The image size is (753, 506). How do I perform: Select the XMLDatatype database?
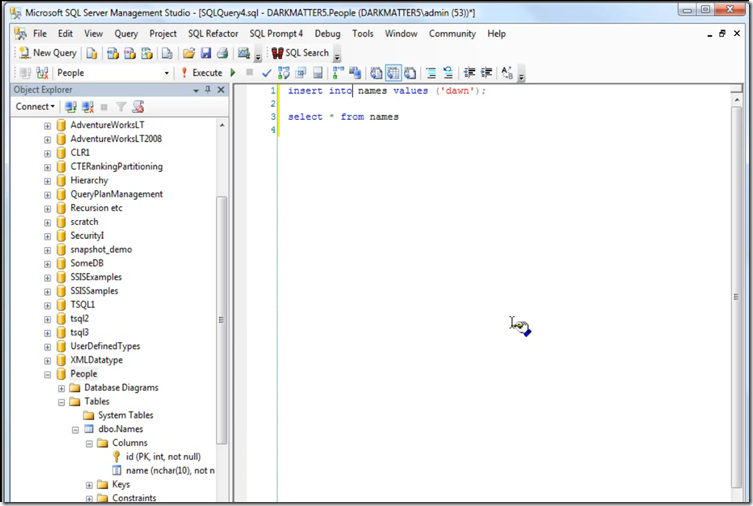(x=97, y=360)
